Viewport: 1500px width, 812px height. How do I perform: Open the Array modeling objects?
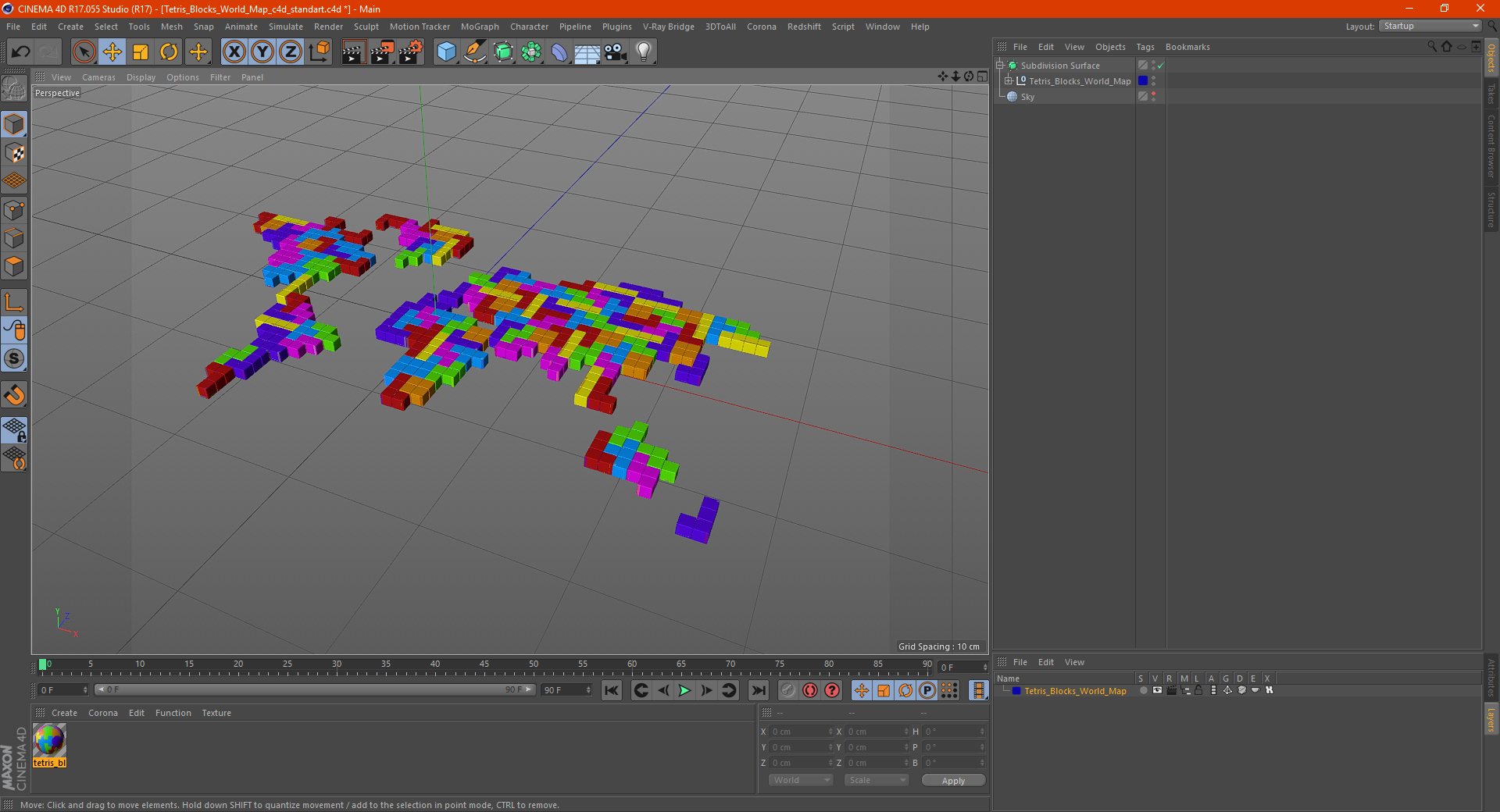point(531,52)
